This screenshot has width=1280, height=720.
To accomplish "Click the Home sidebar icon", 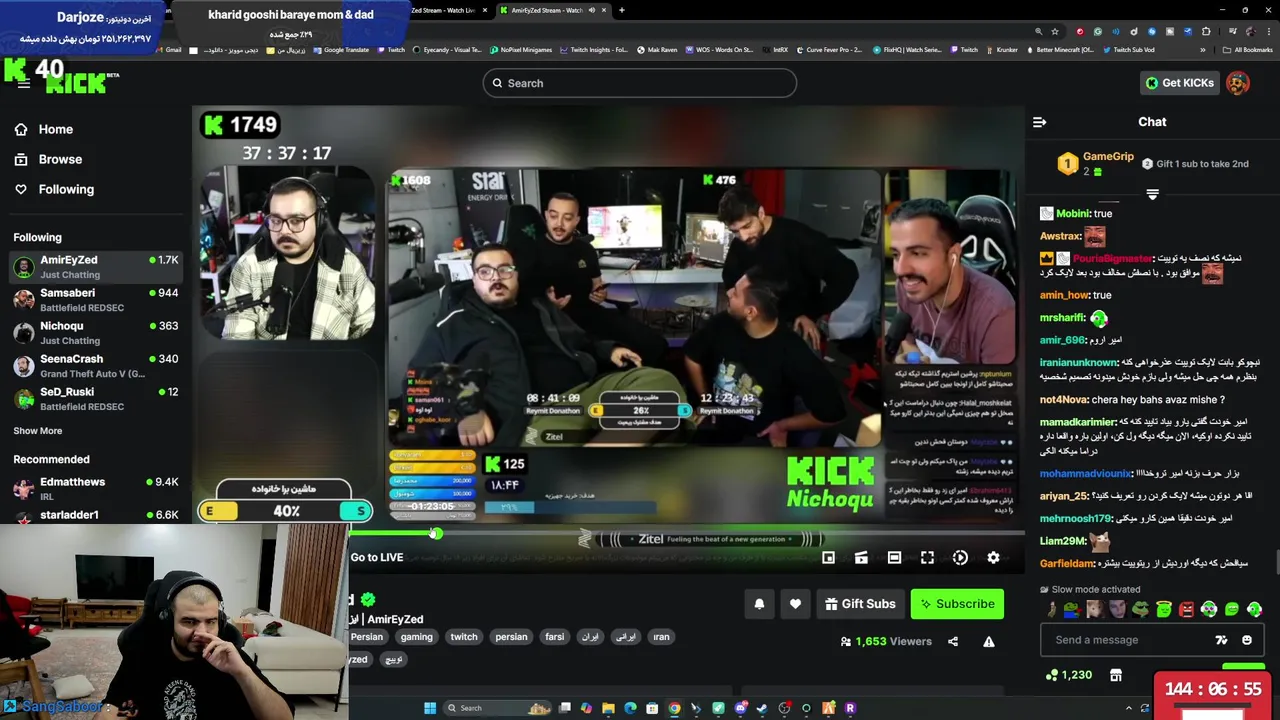I will point(21,129).
